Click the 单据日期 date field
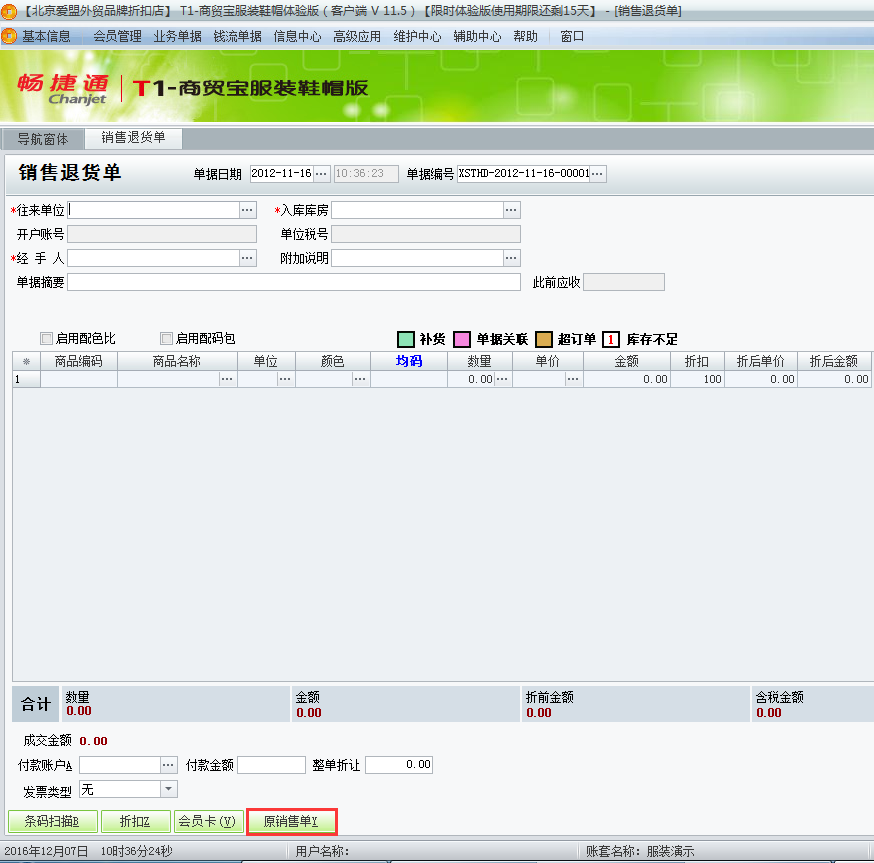The height and width of the screenshot is (863, 874). 281,173
